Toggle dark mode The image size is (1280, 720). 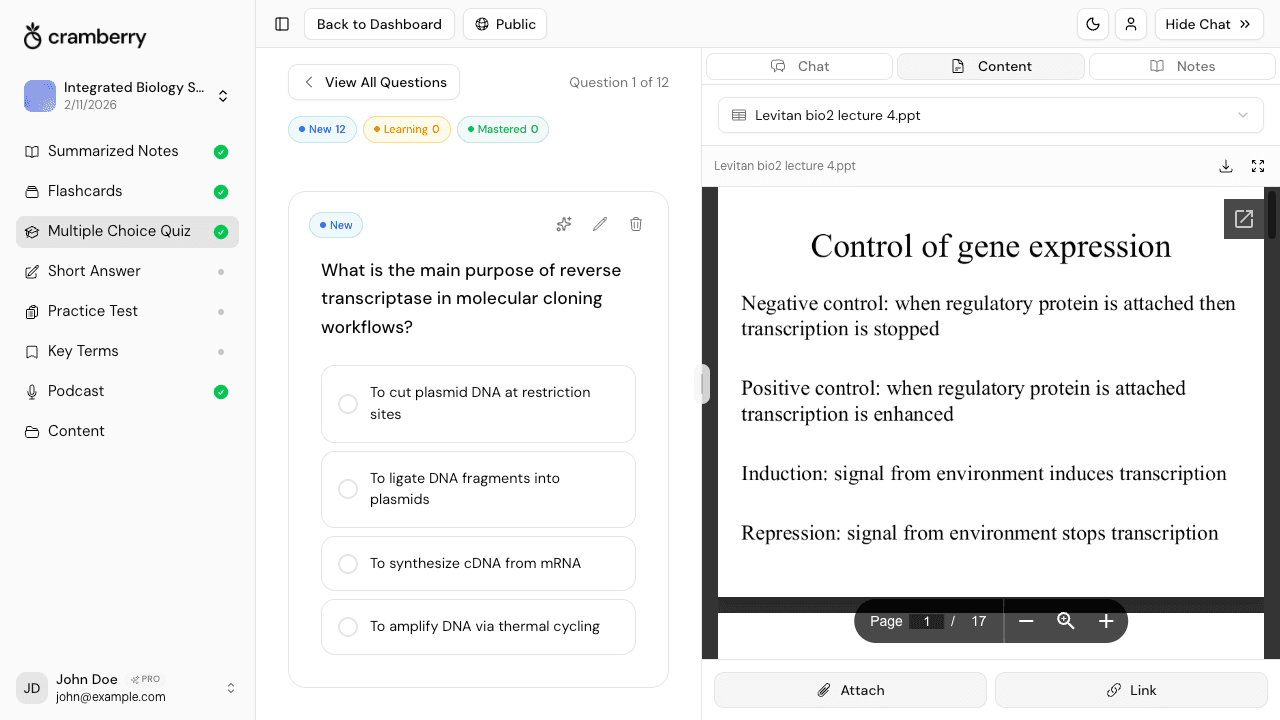pos(1093,24)
